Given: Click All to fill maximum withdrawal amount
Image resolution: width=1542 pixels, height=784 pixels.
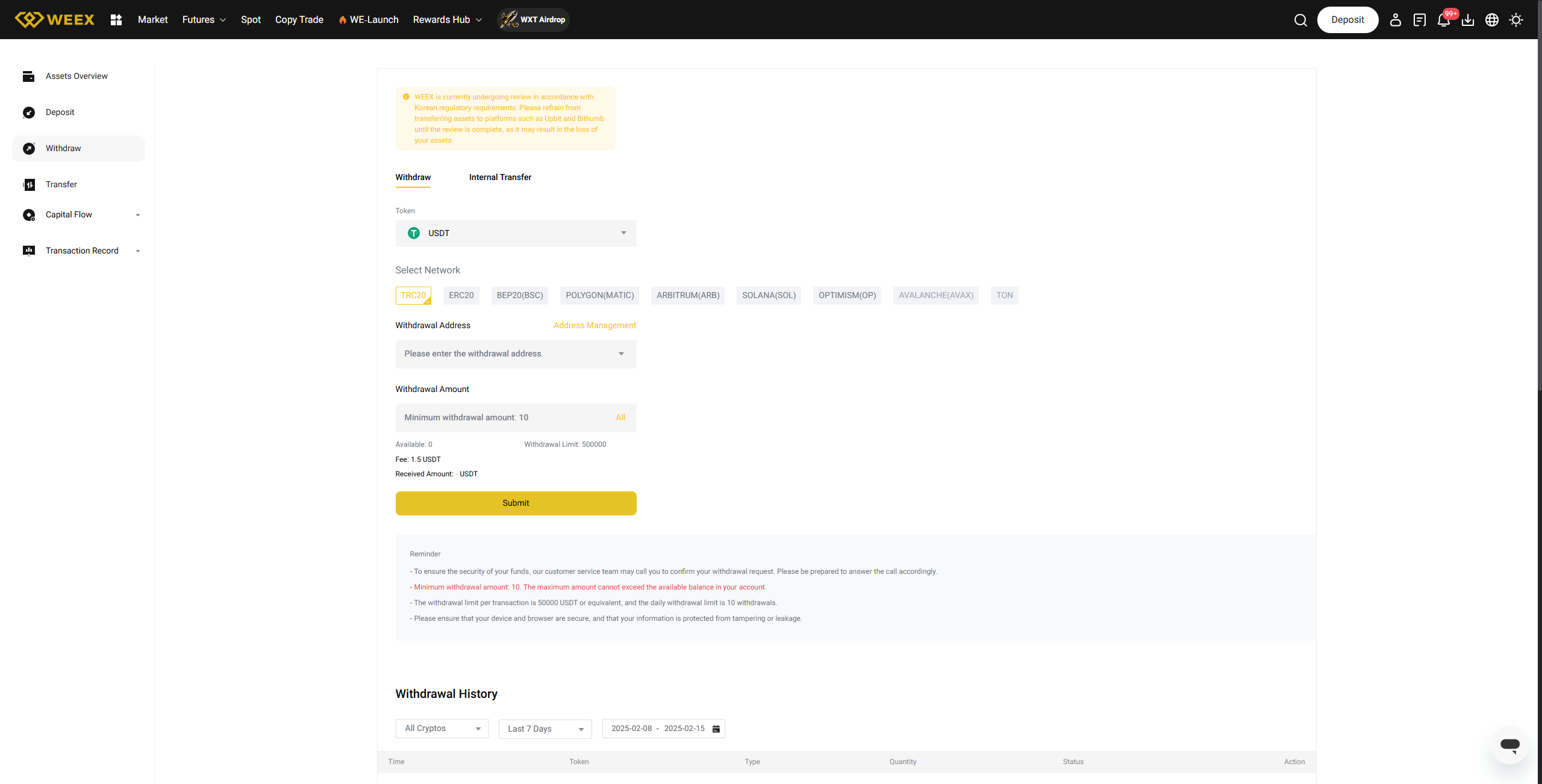Looking at the screenshot, I should (620, 417).
